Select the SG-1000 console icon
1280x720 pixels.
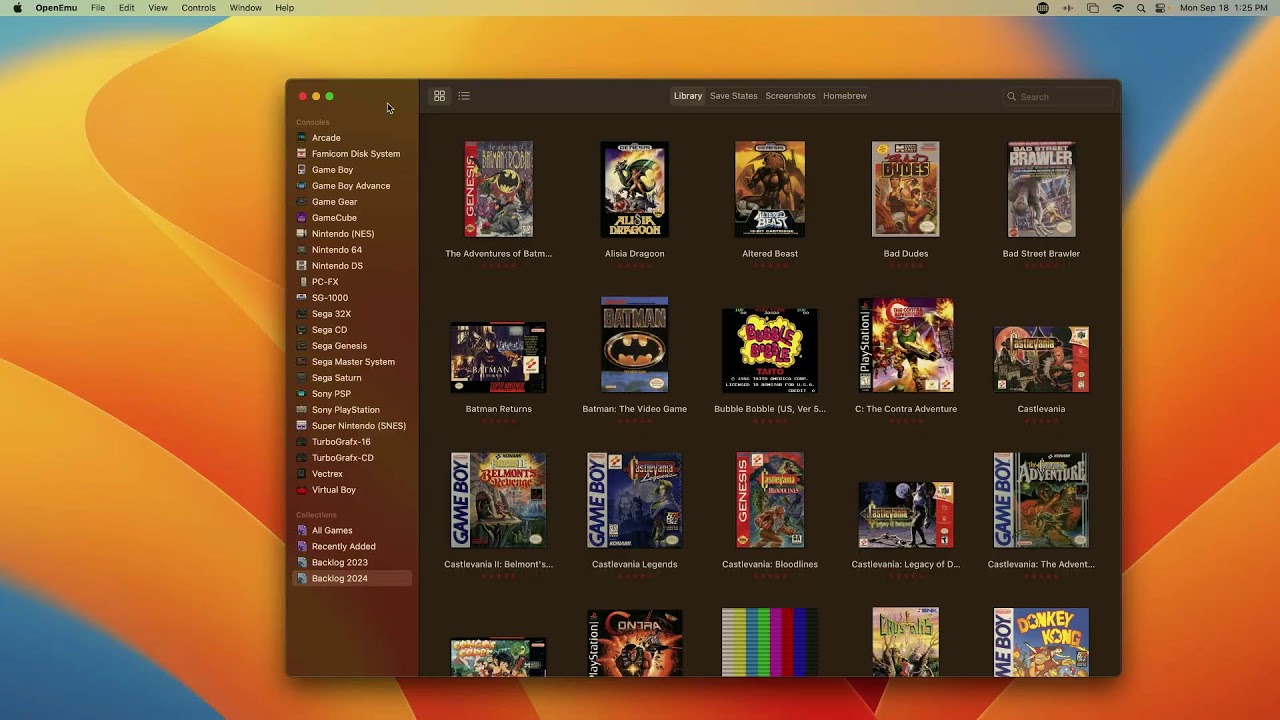302,298
